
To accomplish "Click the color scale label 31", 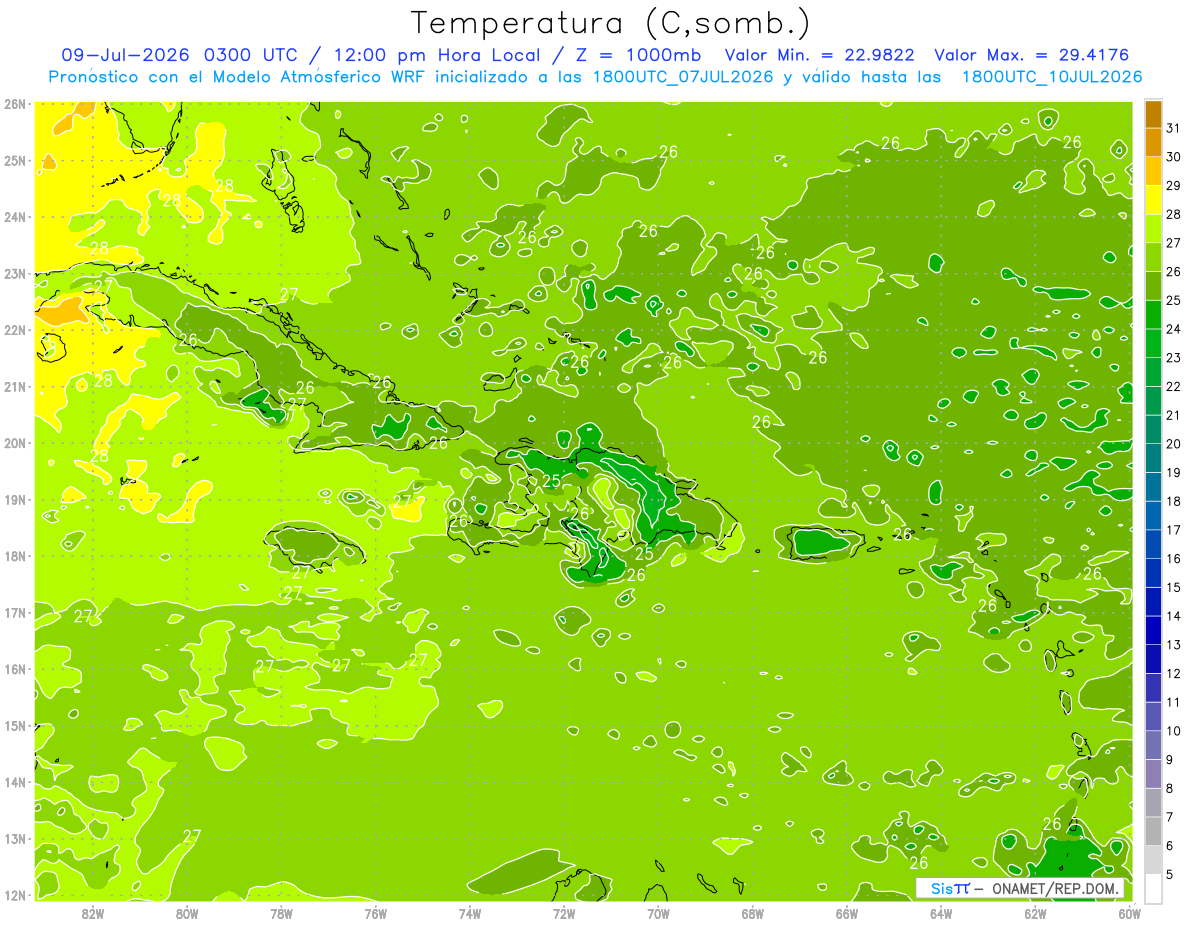I will pos(1174,128).
